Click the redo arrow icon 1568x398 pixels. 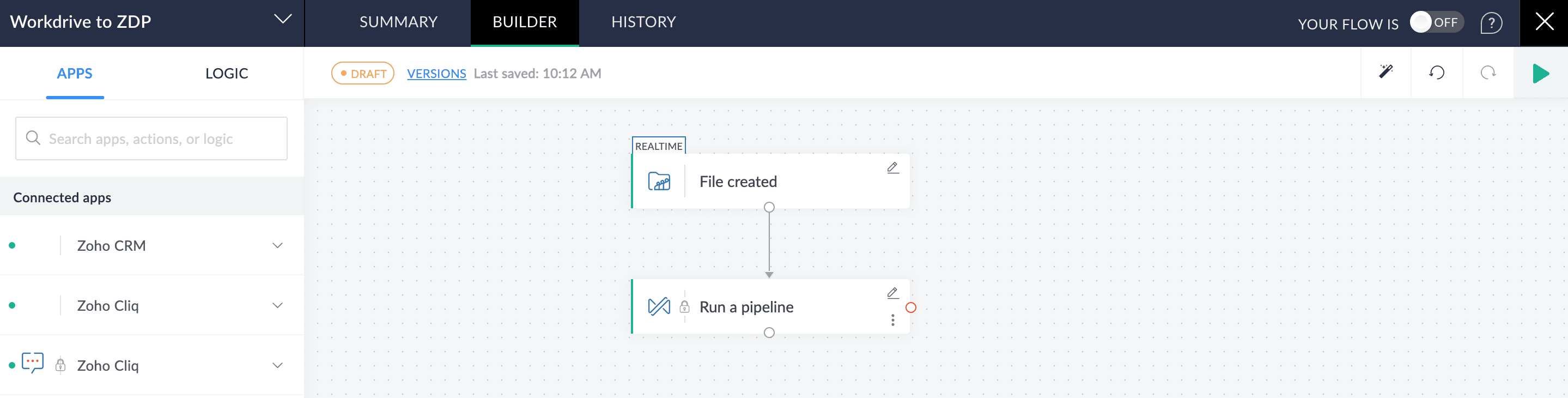(x=1488, y=73)
